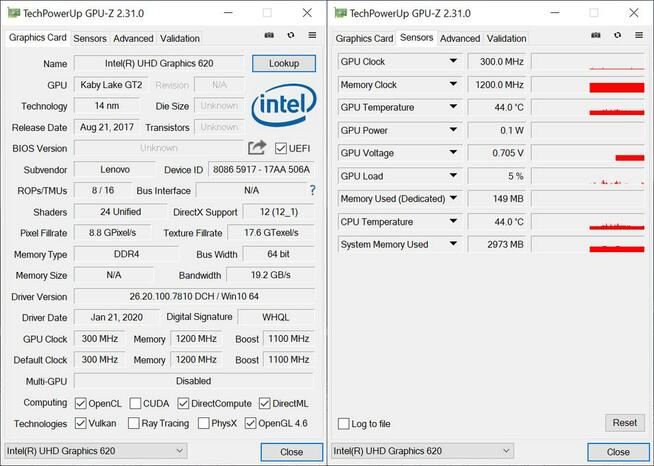Click the GPU-Z app icon in right title bar

340,13
